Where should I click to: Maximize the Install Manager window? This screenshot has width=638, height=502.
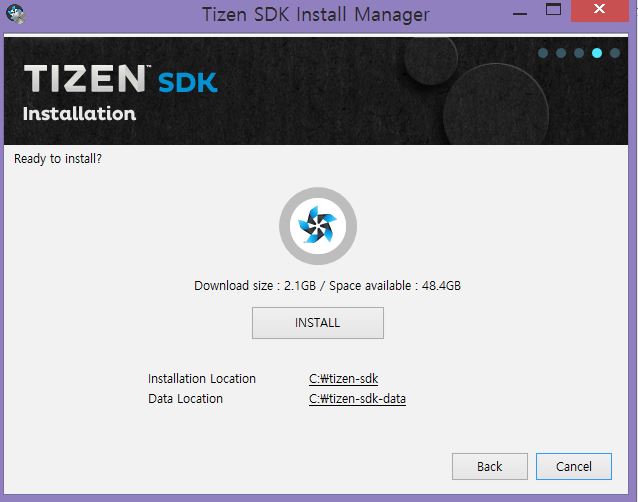[x=553, y=9]
